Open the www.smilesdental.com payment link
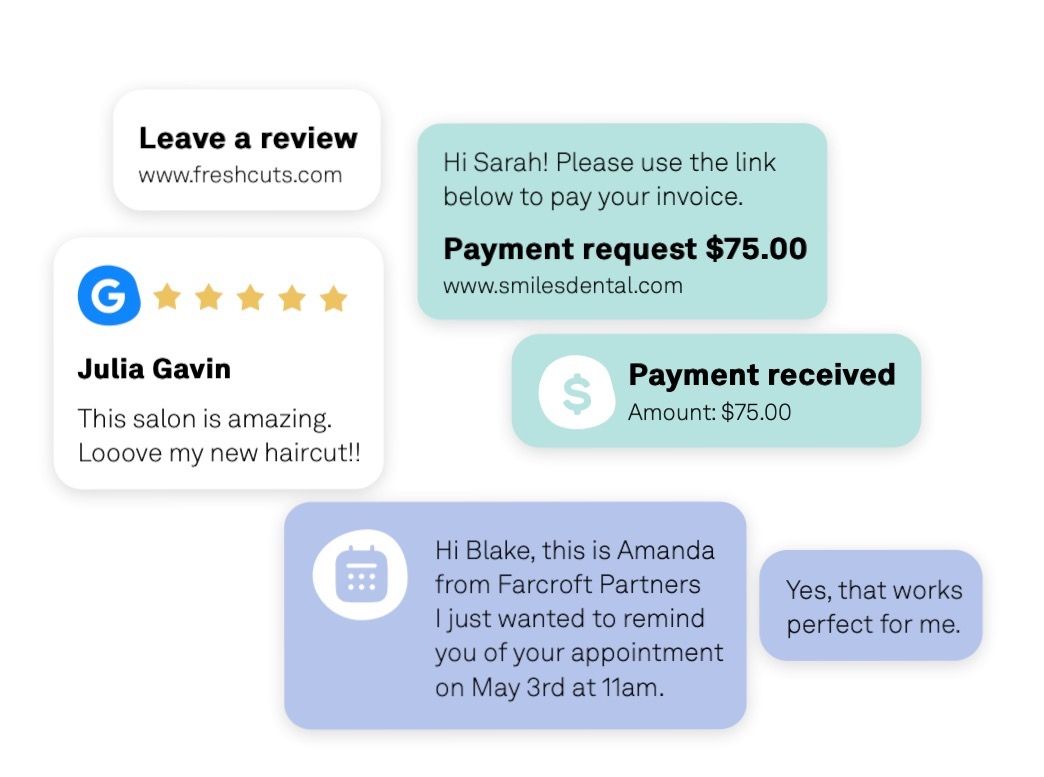 tap(563, 286)
